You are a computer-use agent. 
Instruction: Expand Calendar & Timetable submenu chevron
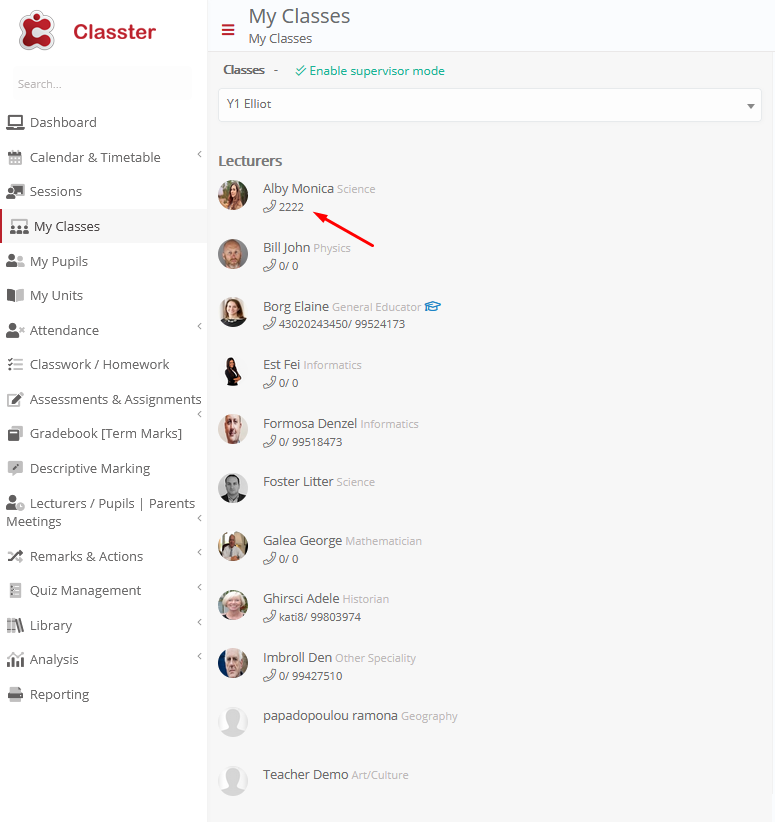pos(199,154)
